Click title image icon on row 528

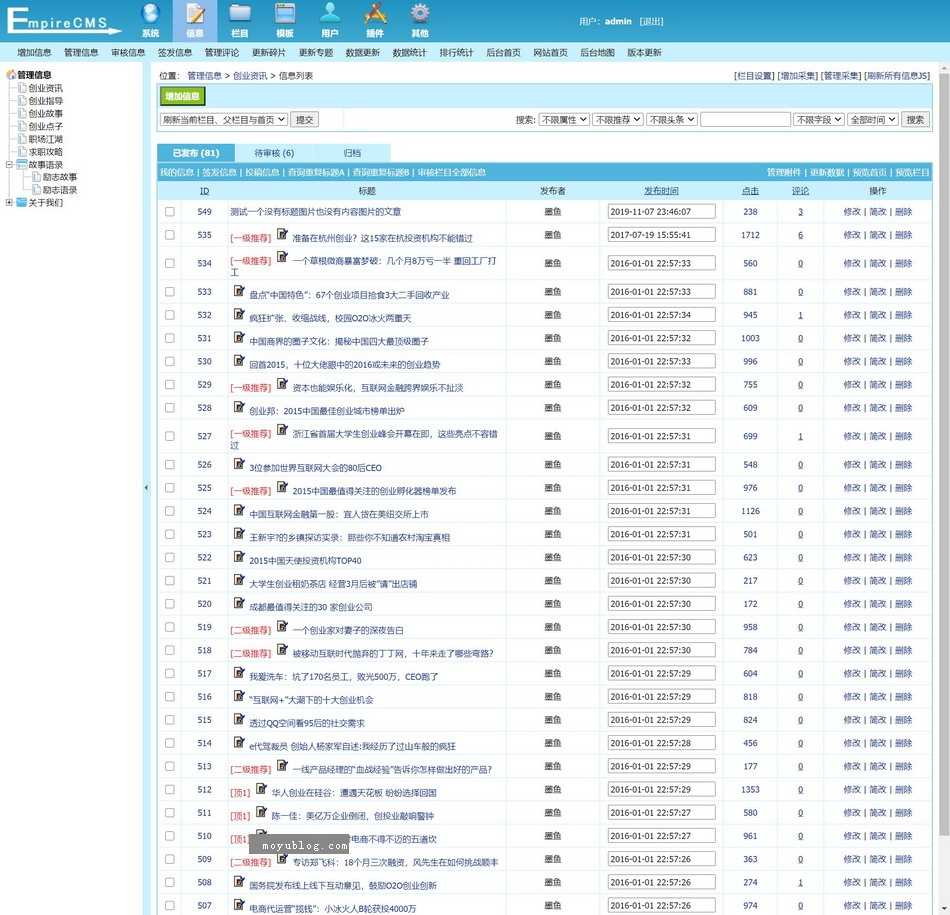(x=239, y=407)
